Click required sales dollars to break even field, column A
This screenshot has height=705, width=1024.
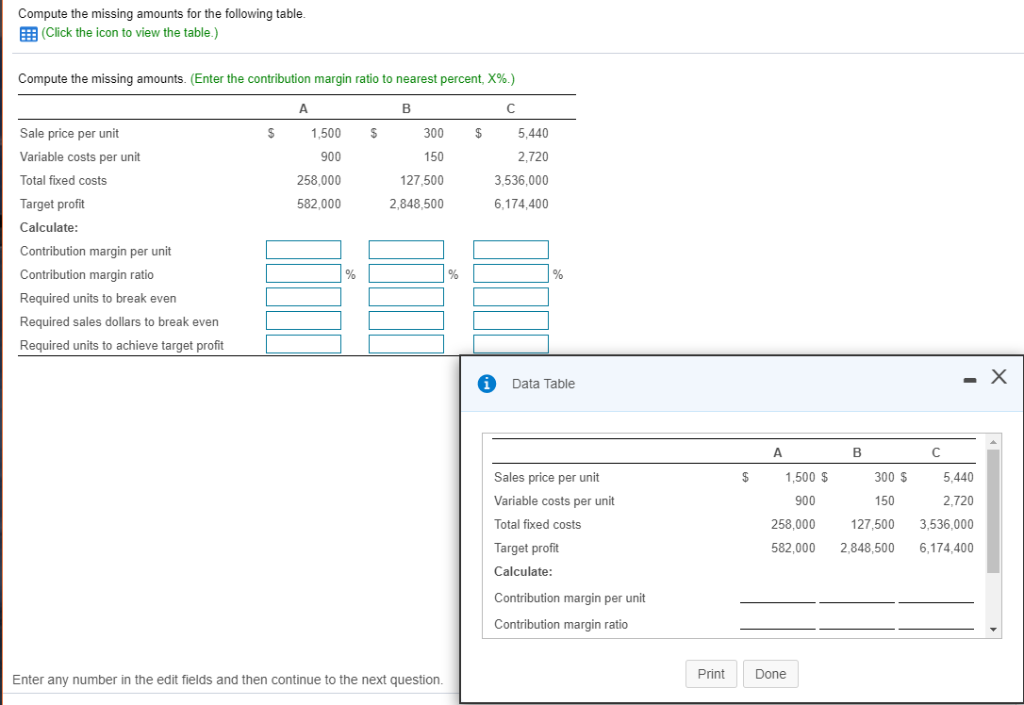pos(303,319)
